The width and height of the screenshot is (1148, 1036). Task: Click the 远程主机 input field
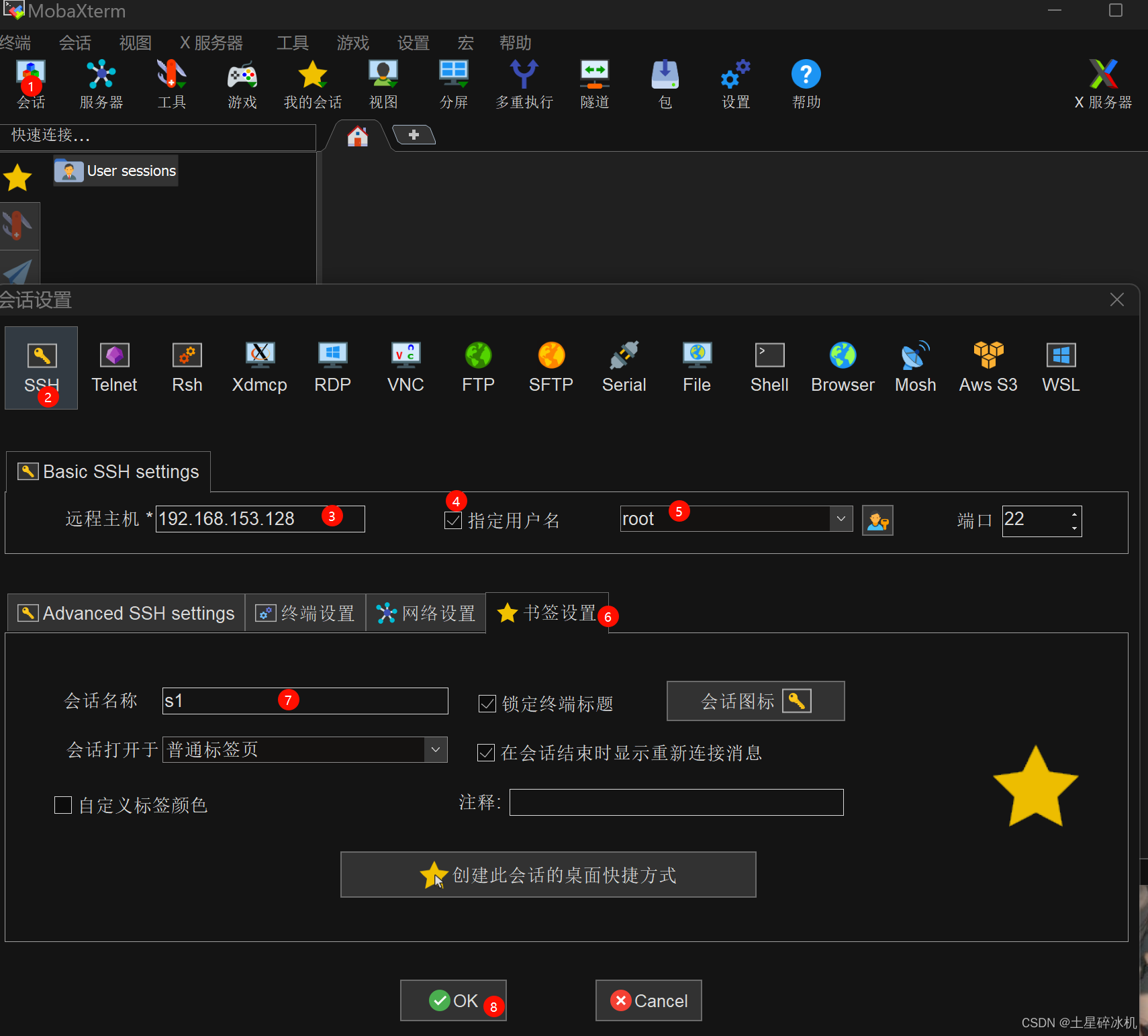tap(260, 519)
